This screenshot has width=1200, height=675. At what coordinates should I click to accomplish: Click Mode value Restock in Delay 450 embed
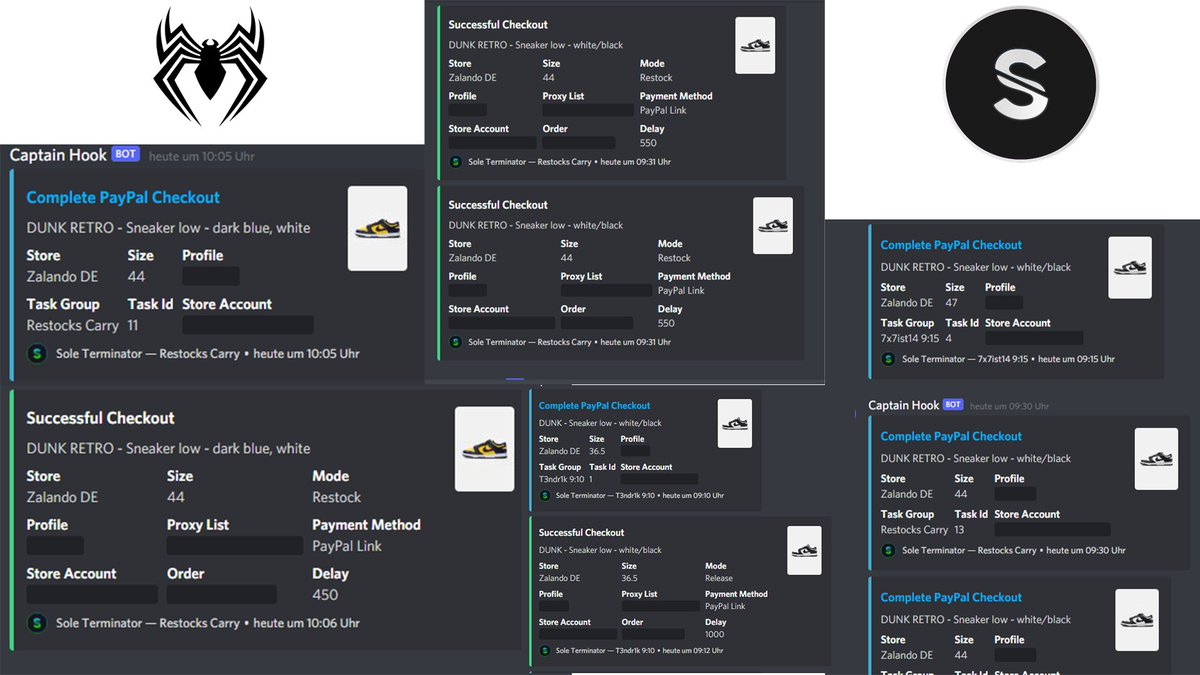[x=337, y=497]
